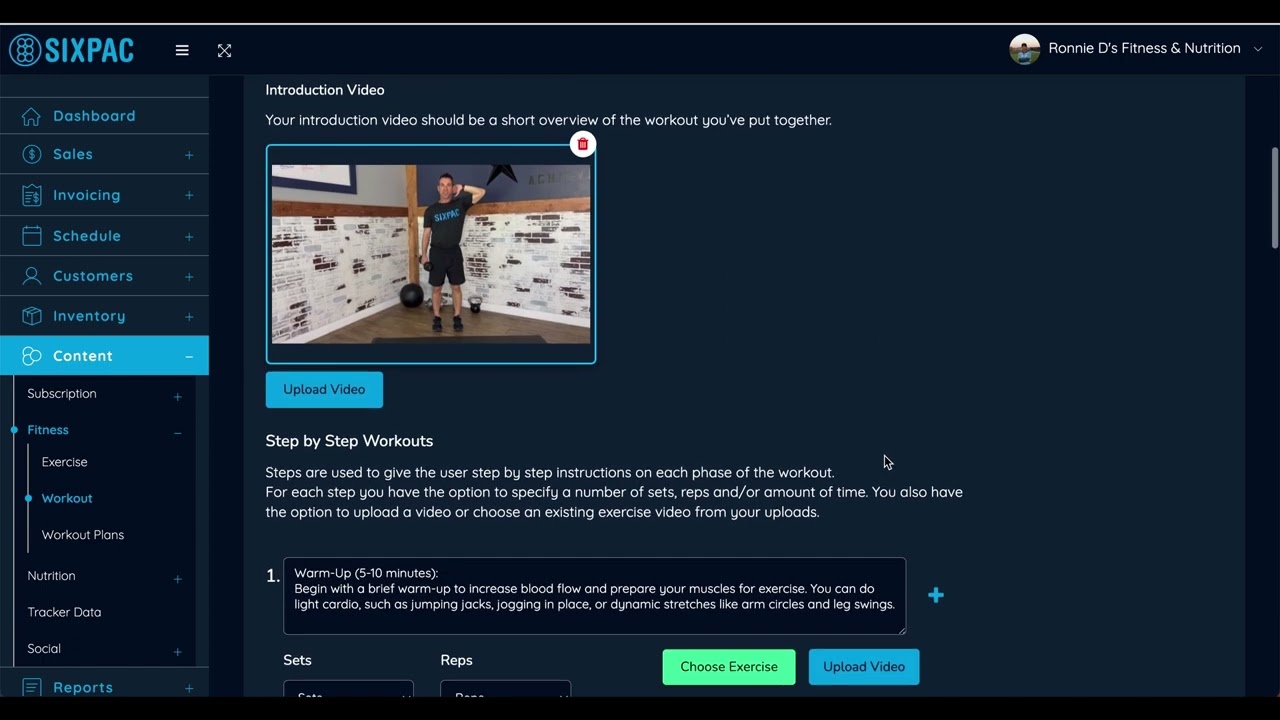Open Workout Plans in sidebar
This screenshot has width=1280, height=720.
[83, 535]
